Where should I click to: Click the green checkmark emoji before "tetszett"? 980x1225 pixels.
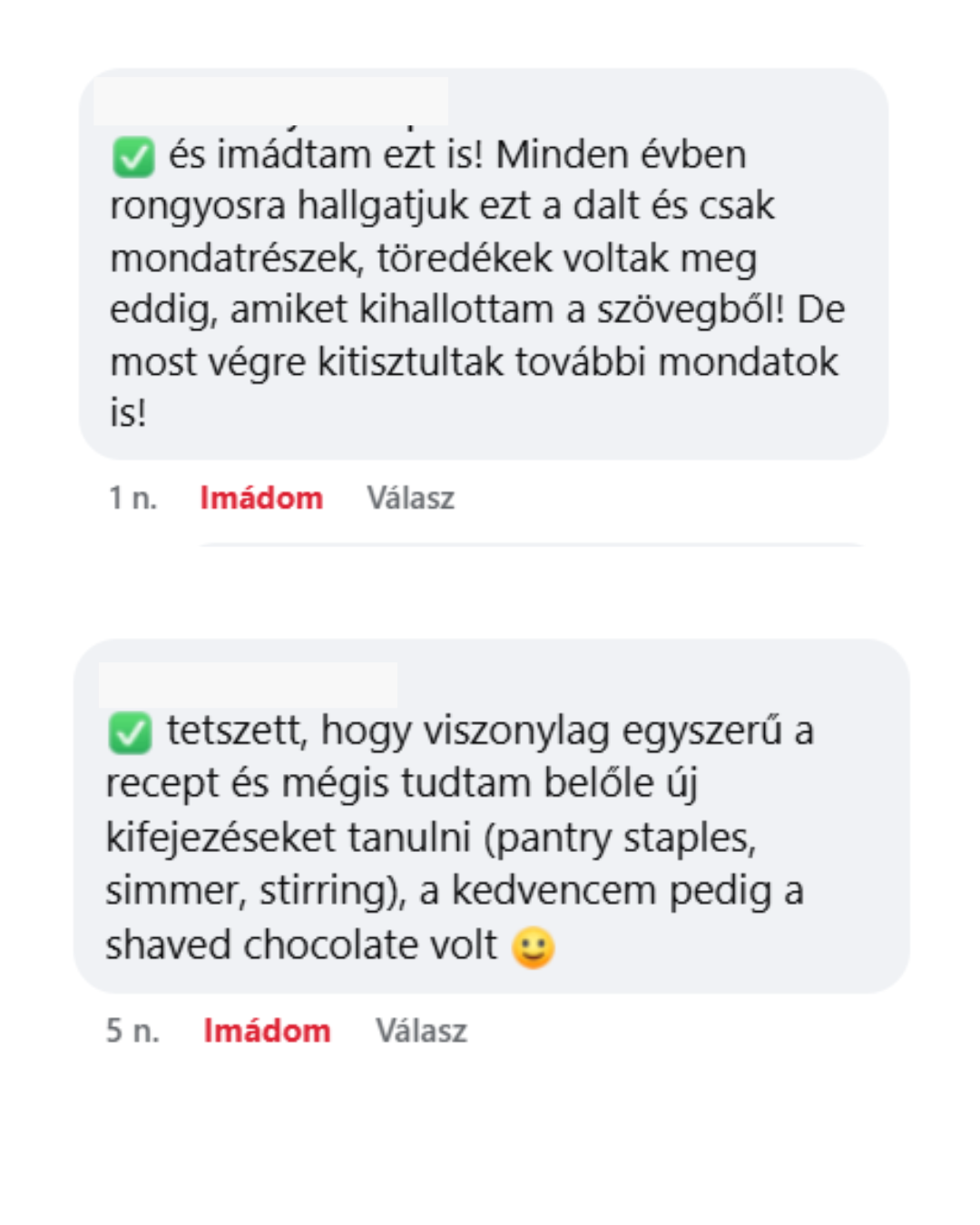pos(130,733)
